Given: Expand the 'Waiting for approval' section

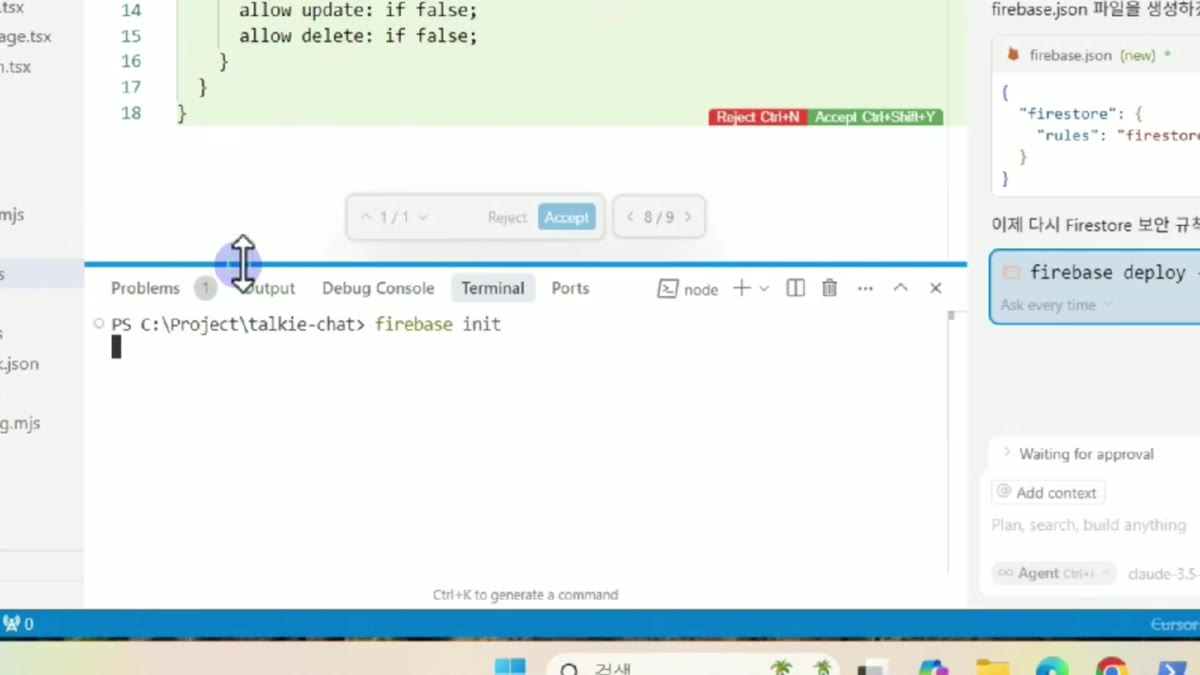Looking at the screenshot, I should 1078,454.
